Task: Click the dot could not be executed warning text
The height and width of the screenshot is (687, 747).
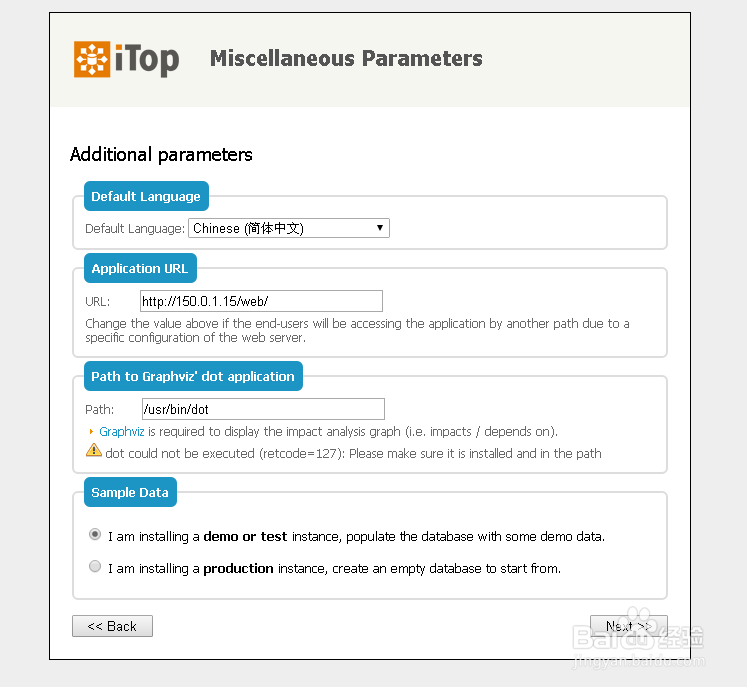Action: (353, 453)
